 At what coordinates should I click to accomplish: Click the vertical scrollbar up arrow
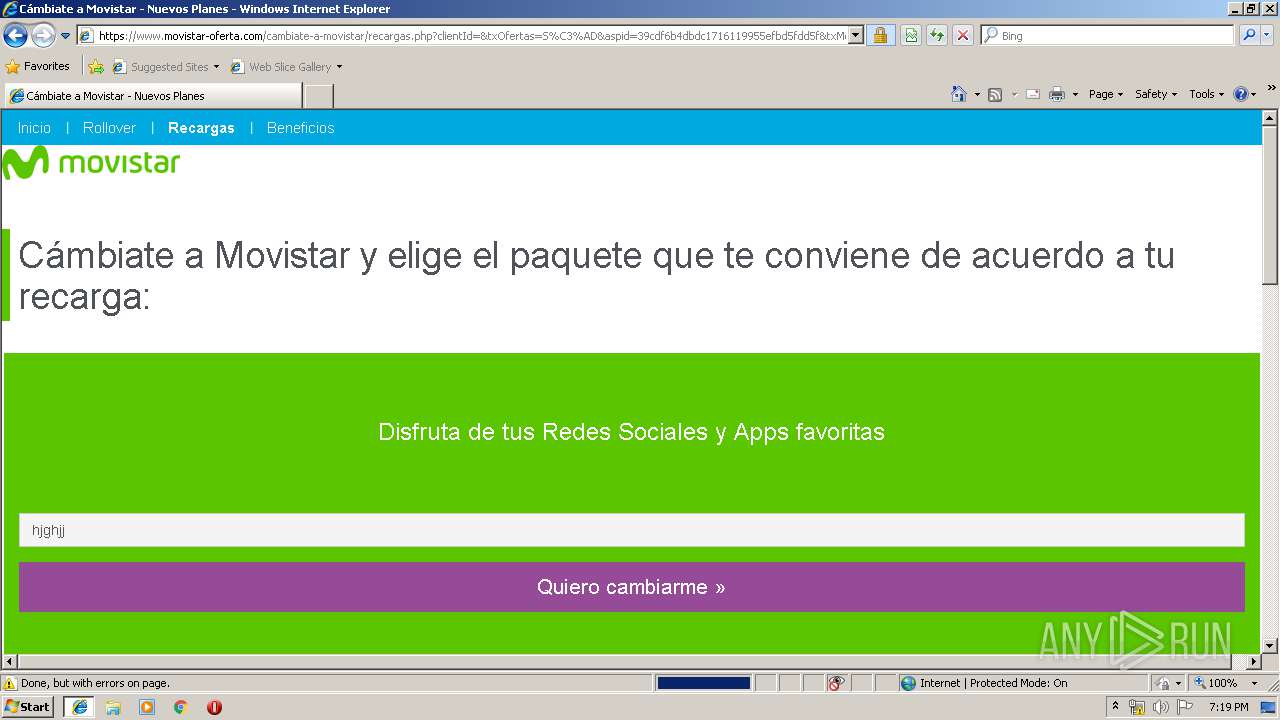1270,118
